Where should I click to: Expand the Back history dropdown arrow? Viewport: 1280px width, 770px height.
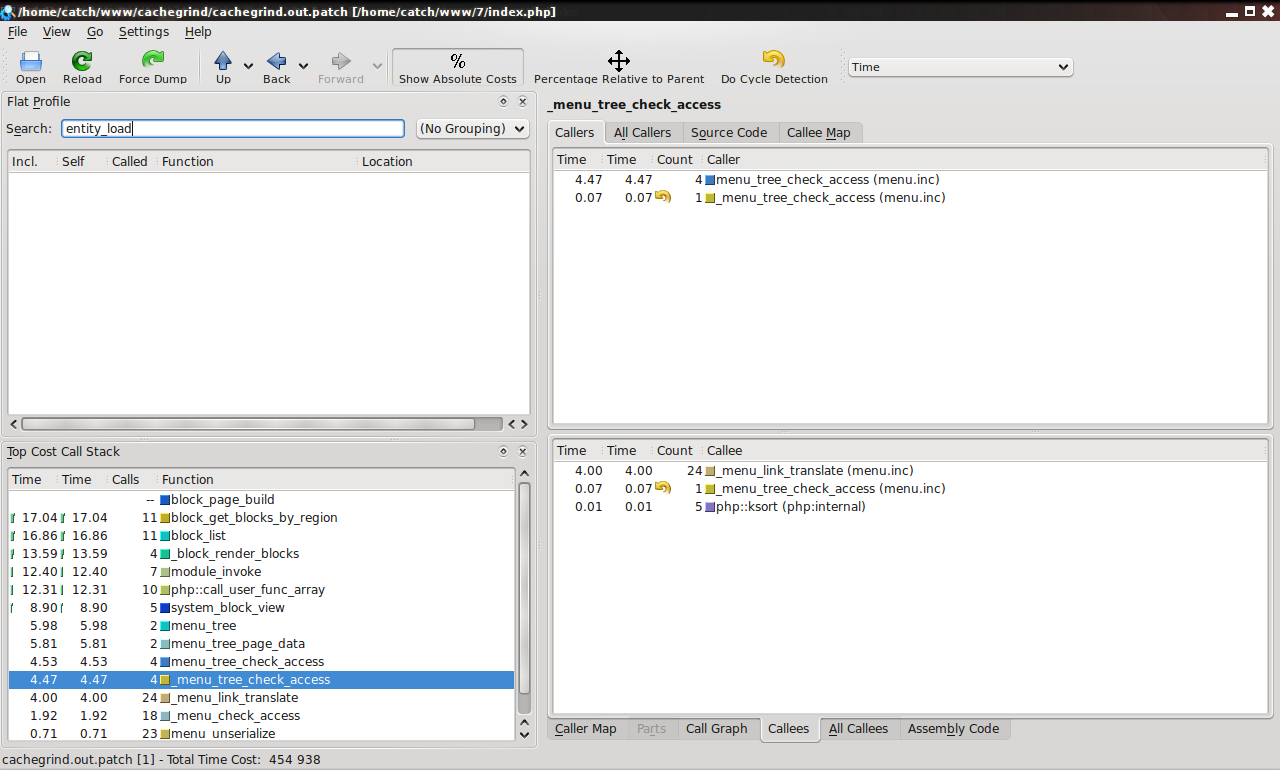303,67
